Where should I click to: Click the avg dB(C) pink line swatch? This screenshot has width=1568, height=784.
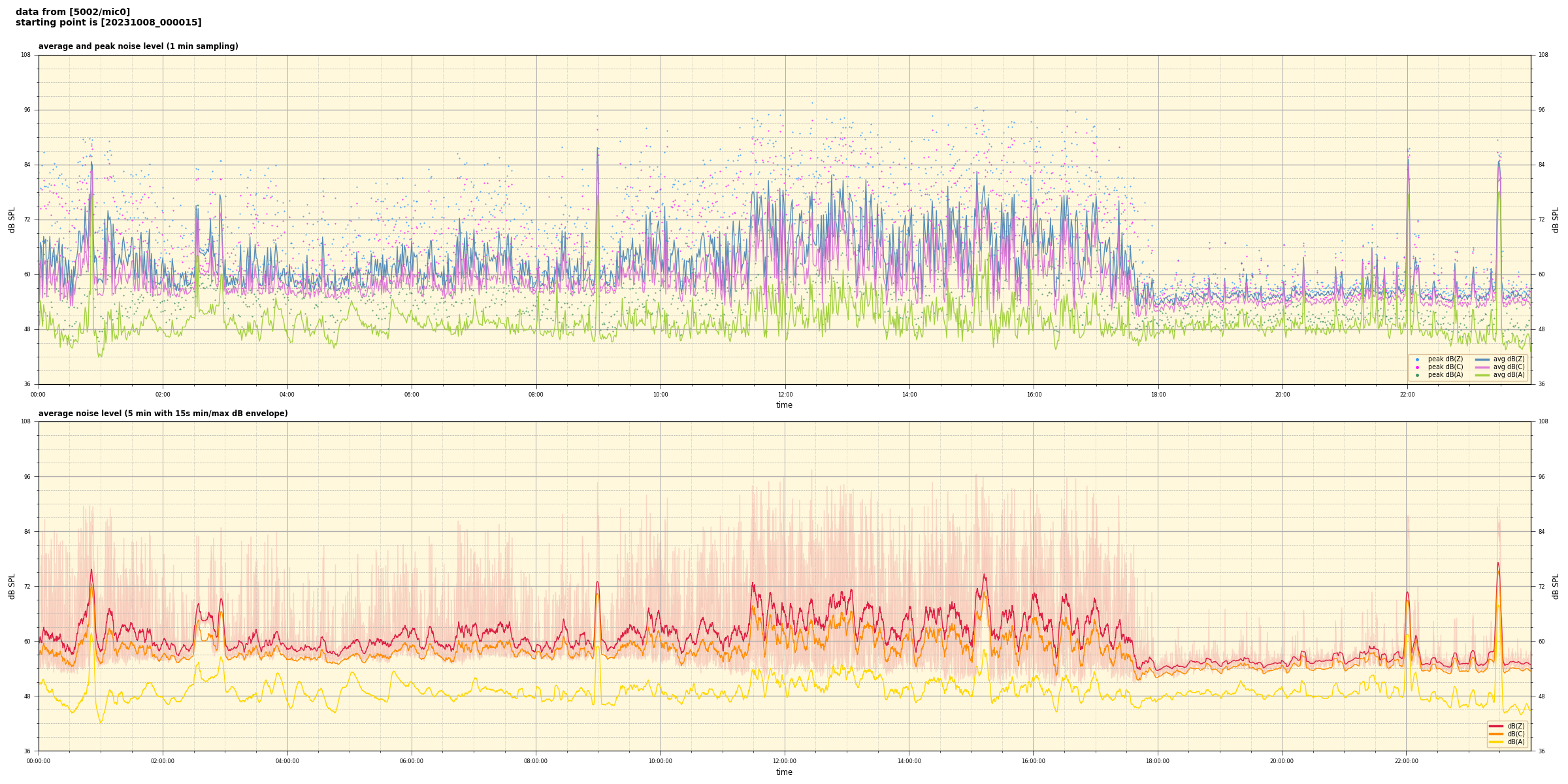pos(1482,367)
